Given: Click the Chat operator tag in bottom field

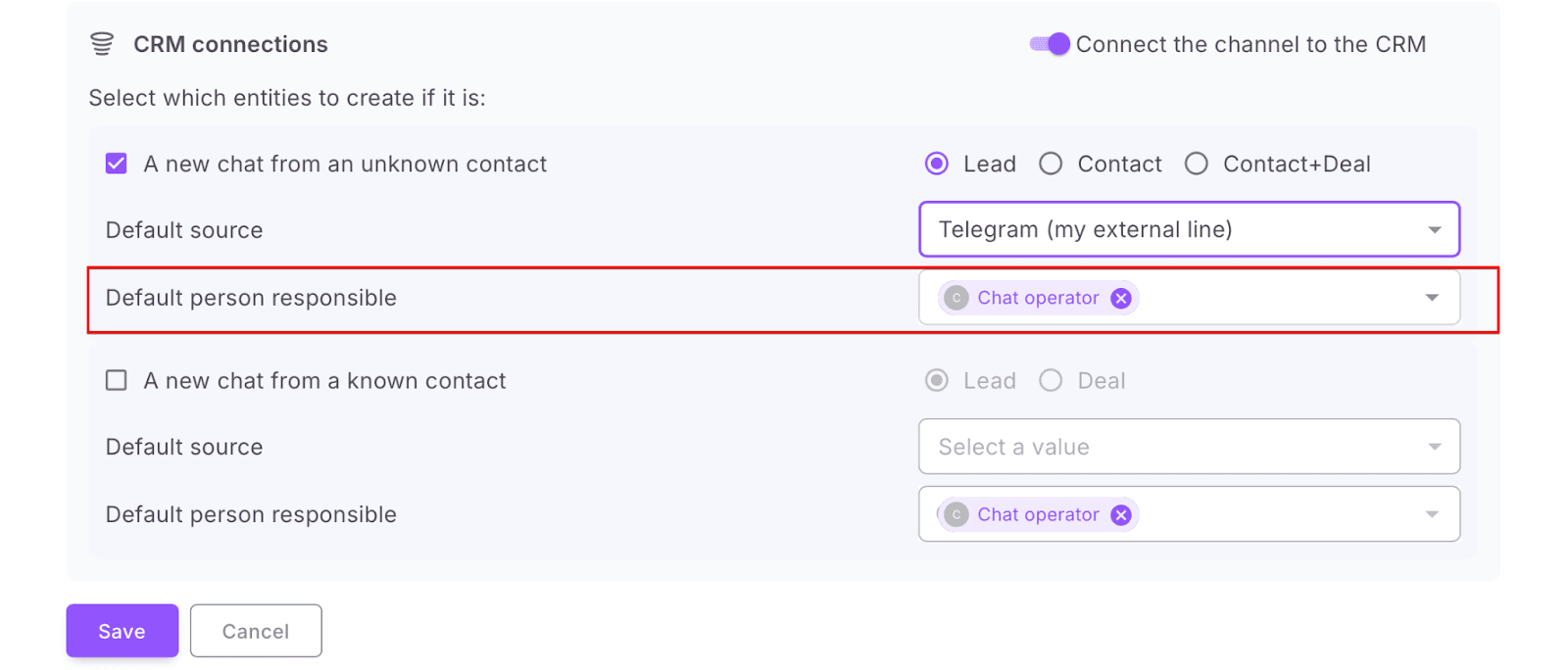Looking at the screenshot, I should click(x=1038, y=515).
